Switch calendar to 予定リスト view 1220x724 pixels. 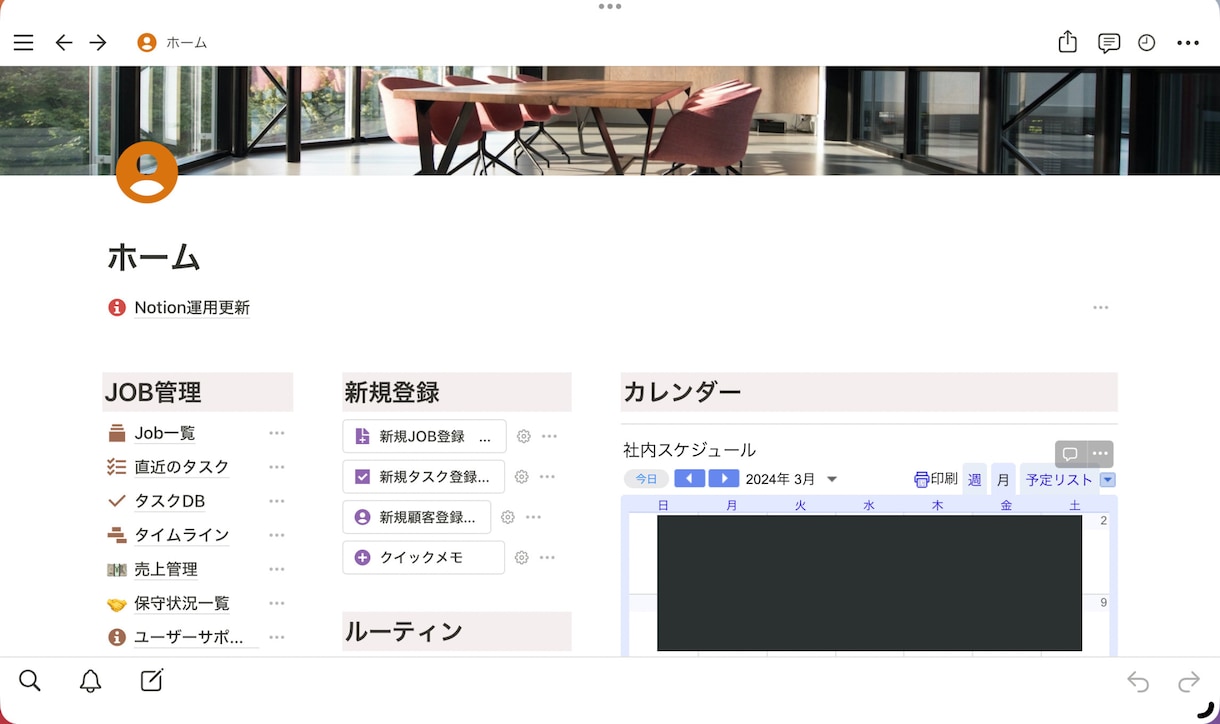point(1059,479)
